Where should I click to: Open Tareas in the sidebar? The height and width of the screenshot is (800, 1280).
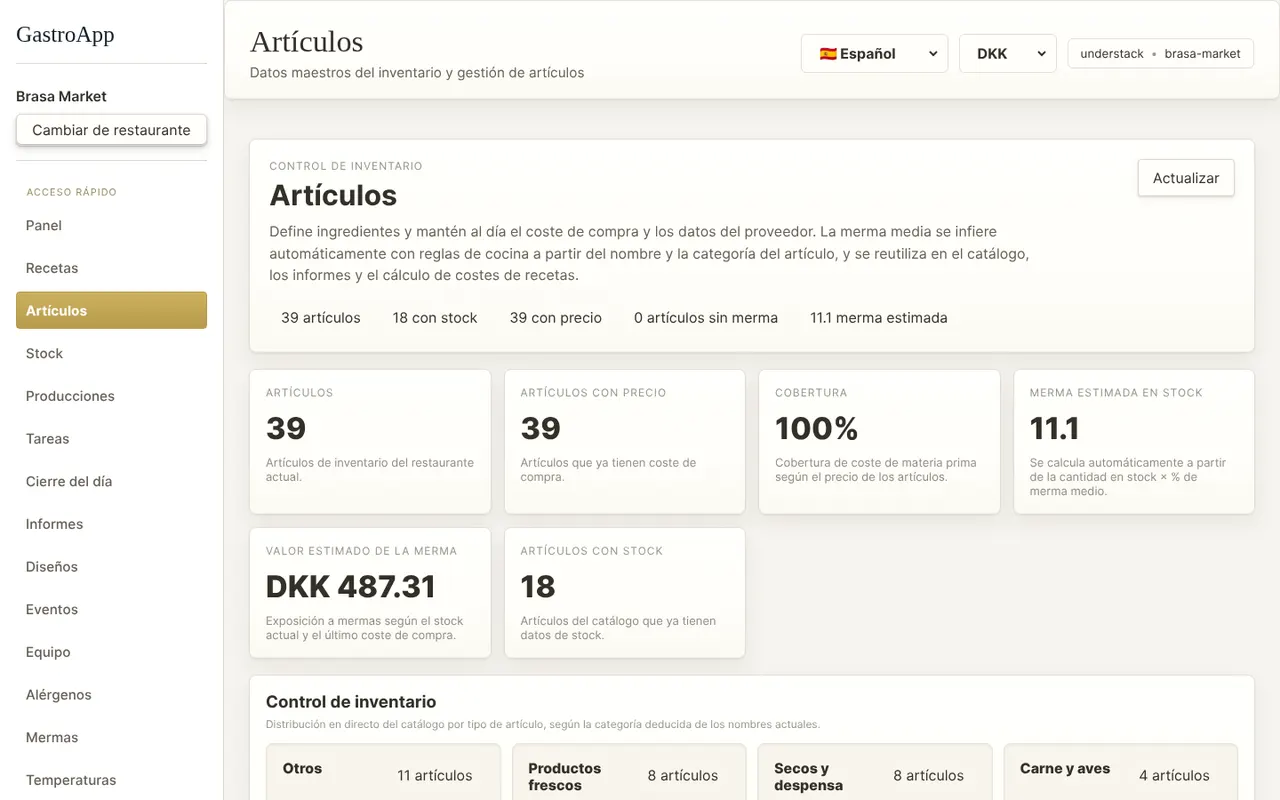coord(111,438)
